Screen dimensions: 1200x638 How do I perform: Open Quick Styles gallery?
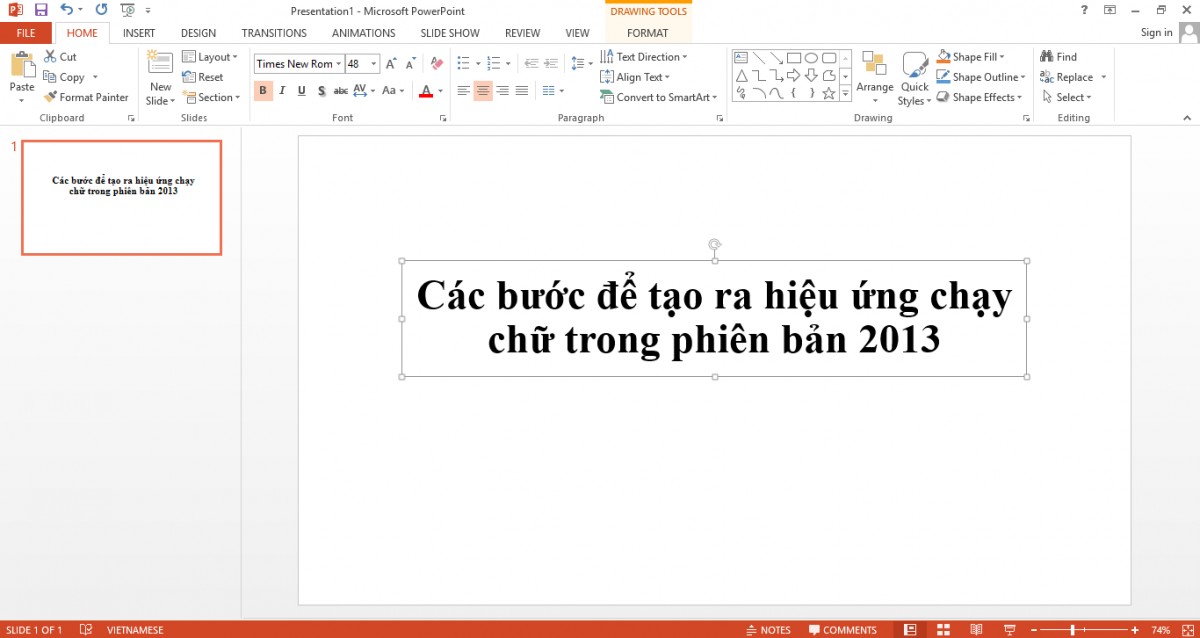914,78
